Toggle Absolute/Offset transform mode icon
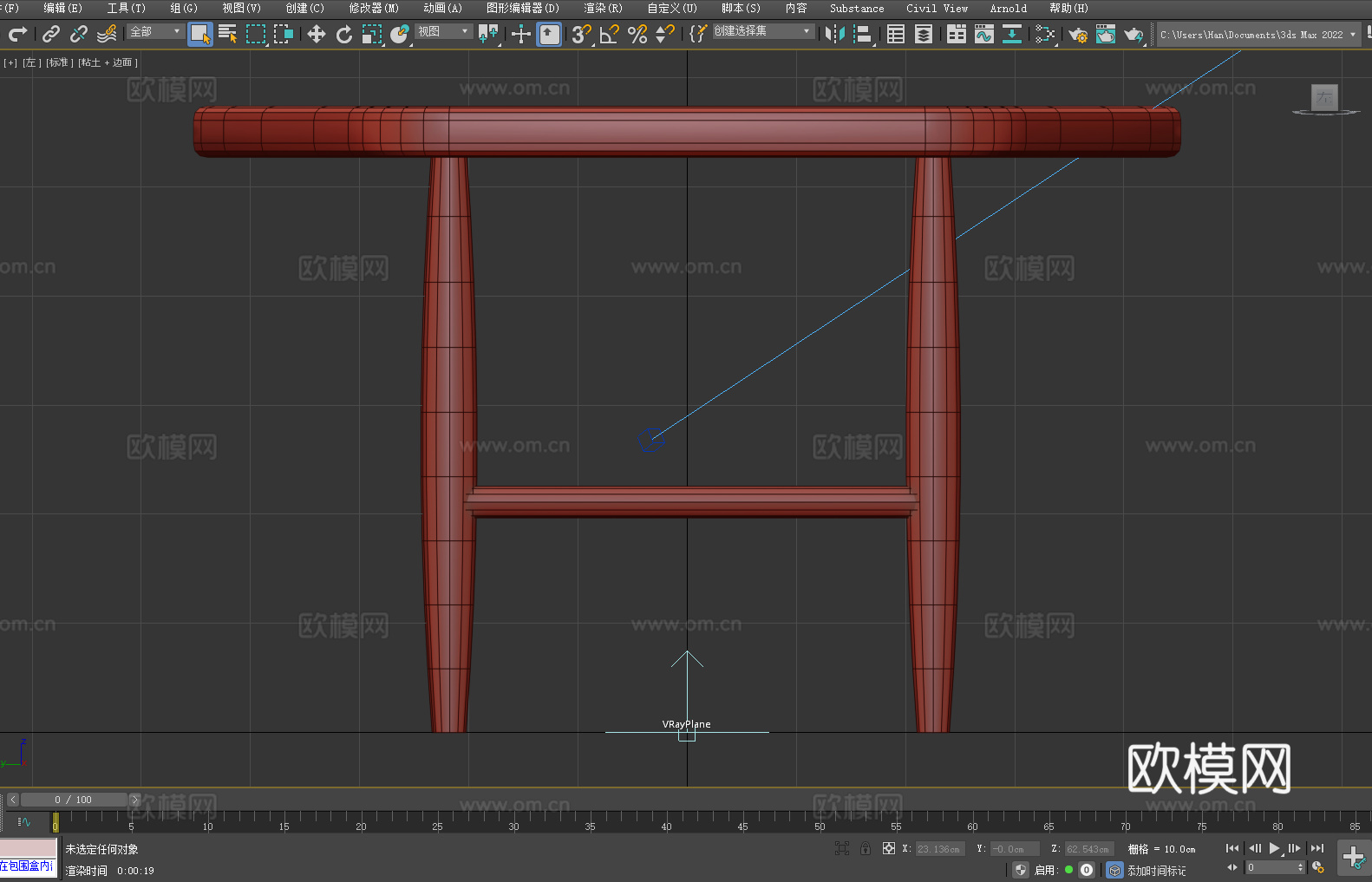 [889, 848]
